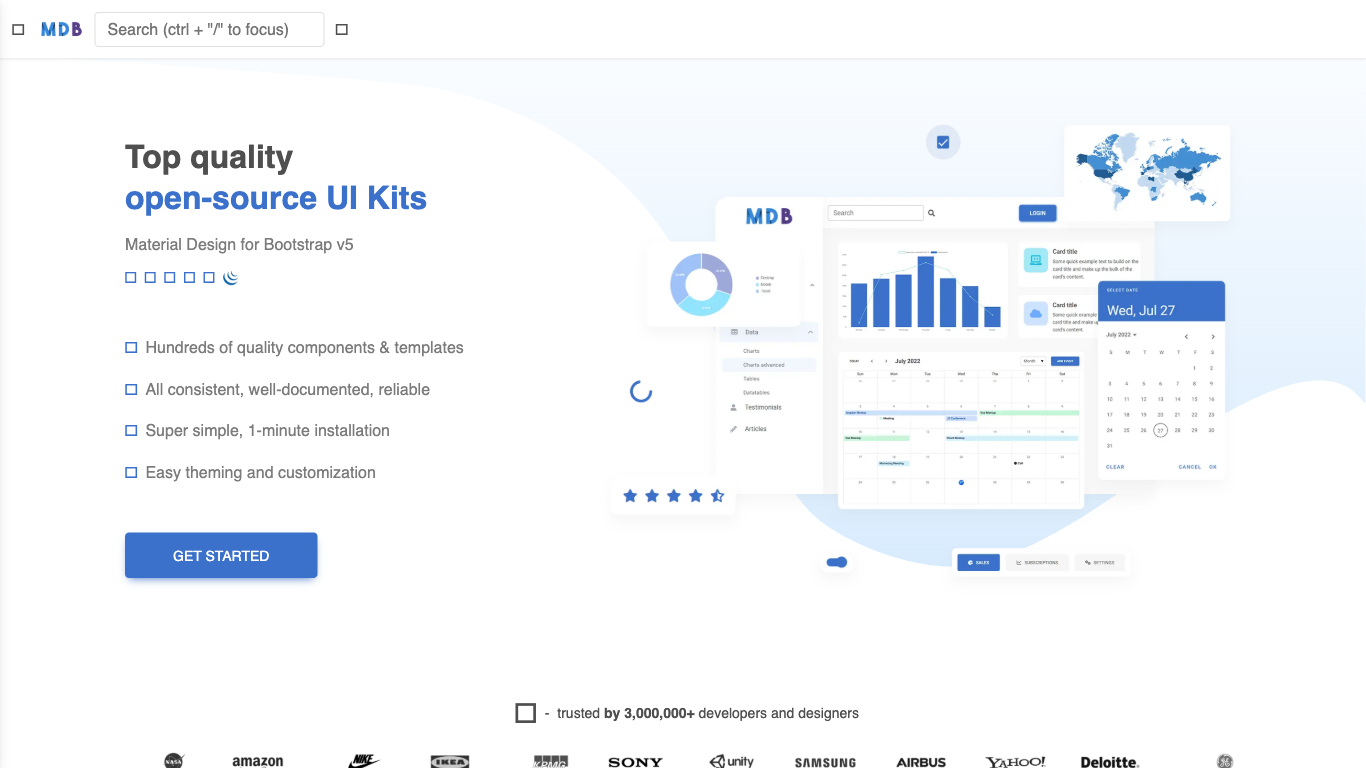Click the NASA logo
This screenshot has height=768, width=1366.
(x=174, y=761)
